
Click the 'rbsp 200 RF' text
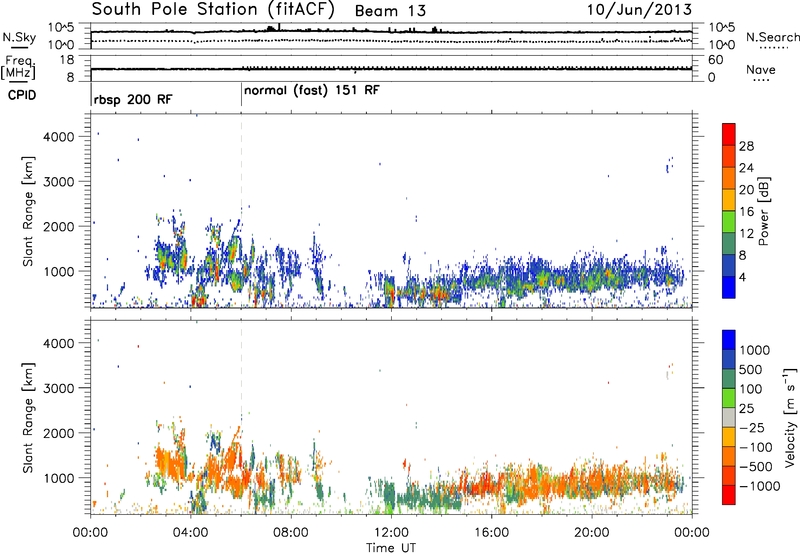pos(133,99)
